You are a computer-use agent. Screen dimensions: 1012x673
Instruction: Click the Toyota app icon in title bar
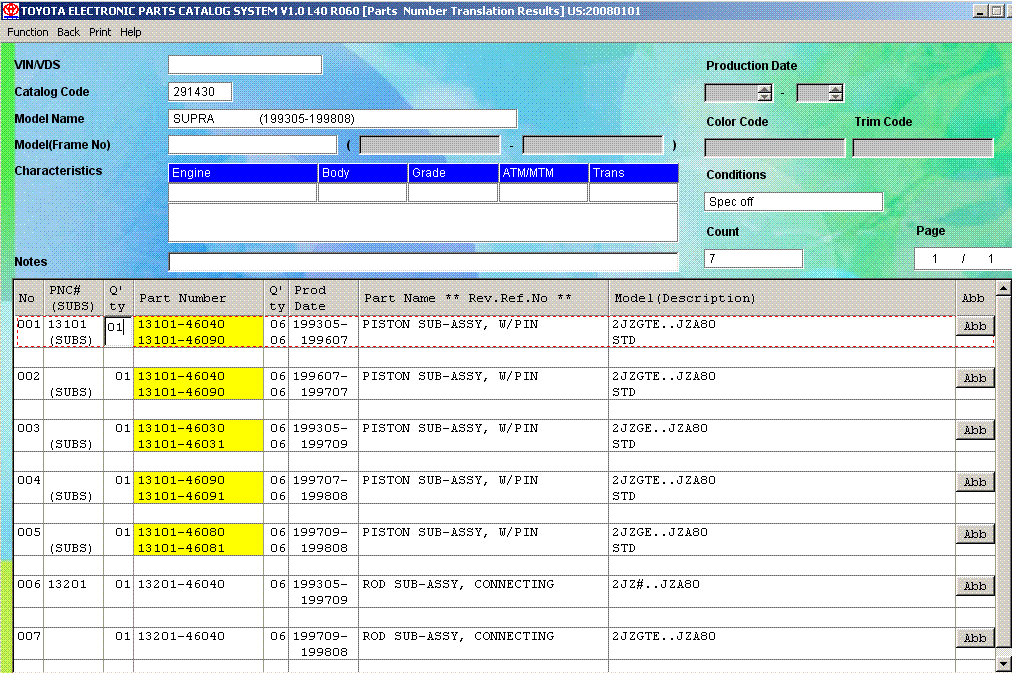tap(10, 10)
